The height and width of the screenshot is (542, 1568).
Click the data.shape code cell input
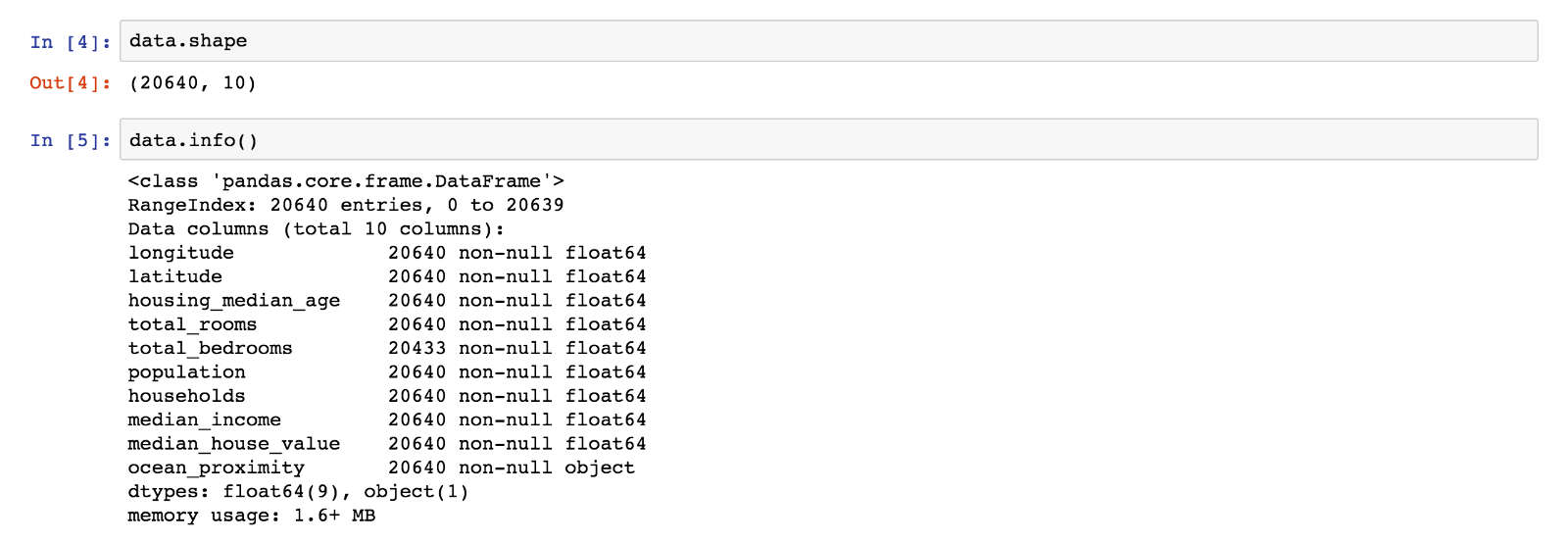click(828, 41)
